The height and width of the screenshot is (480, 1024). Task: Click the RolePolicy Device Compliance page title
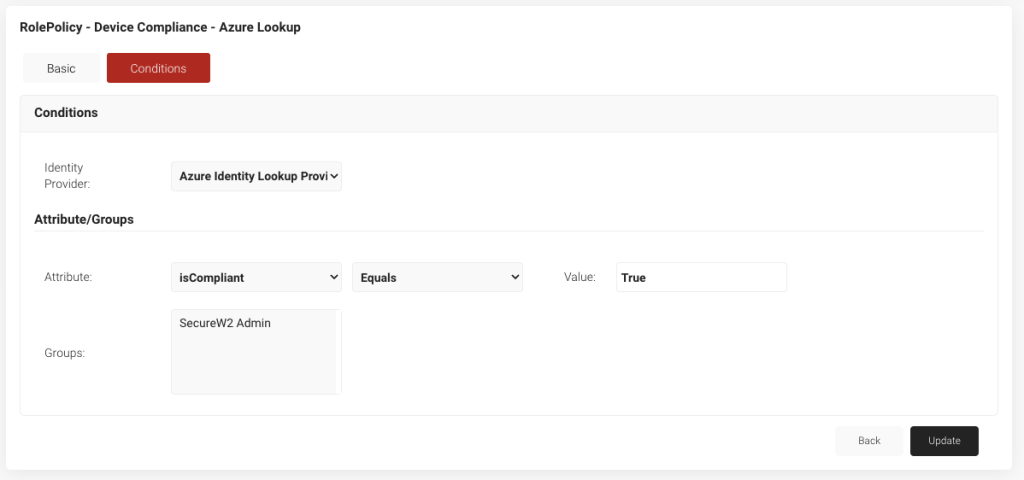coord(160,27)
